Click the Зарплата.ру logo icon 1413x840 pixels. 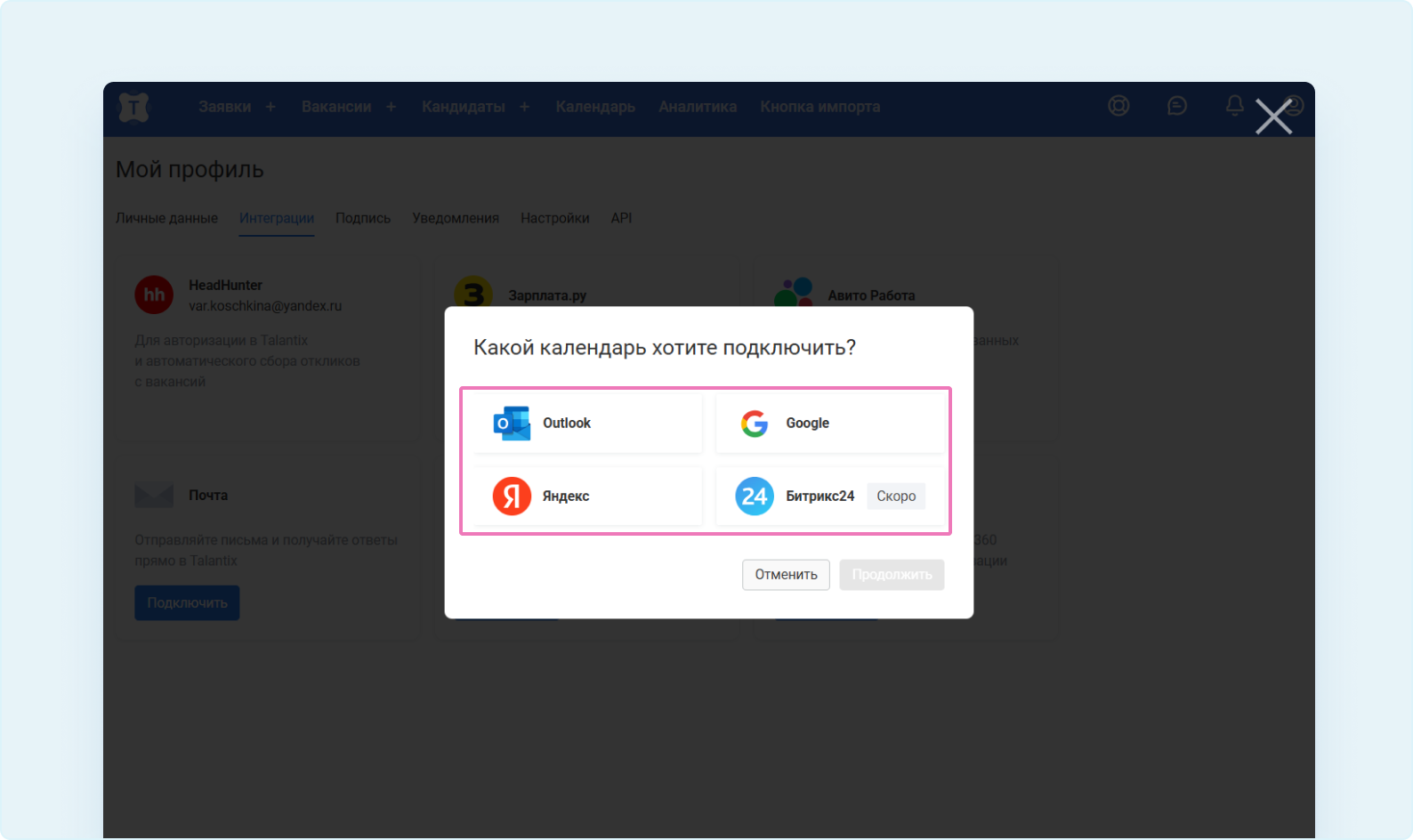coord(473,292)
